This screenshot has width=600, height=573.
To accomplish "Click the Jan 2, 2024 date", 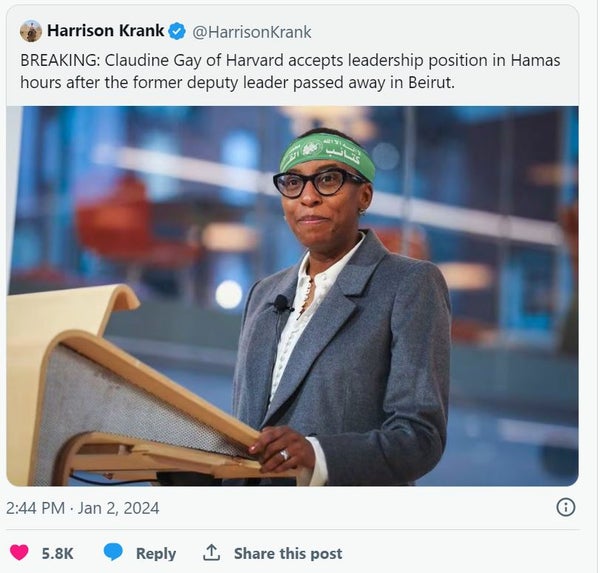I will (119, 508).
